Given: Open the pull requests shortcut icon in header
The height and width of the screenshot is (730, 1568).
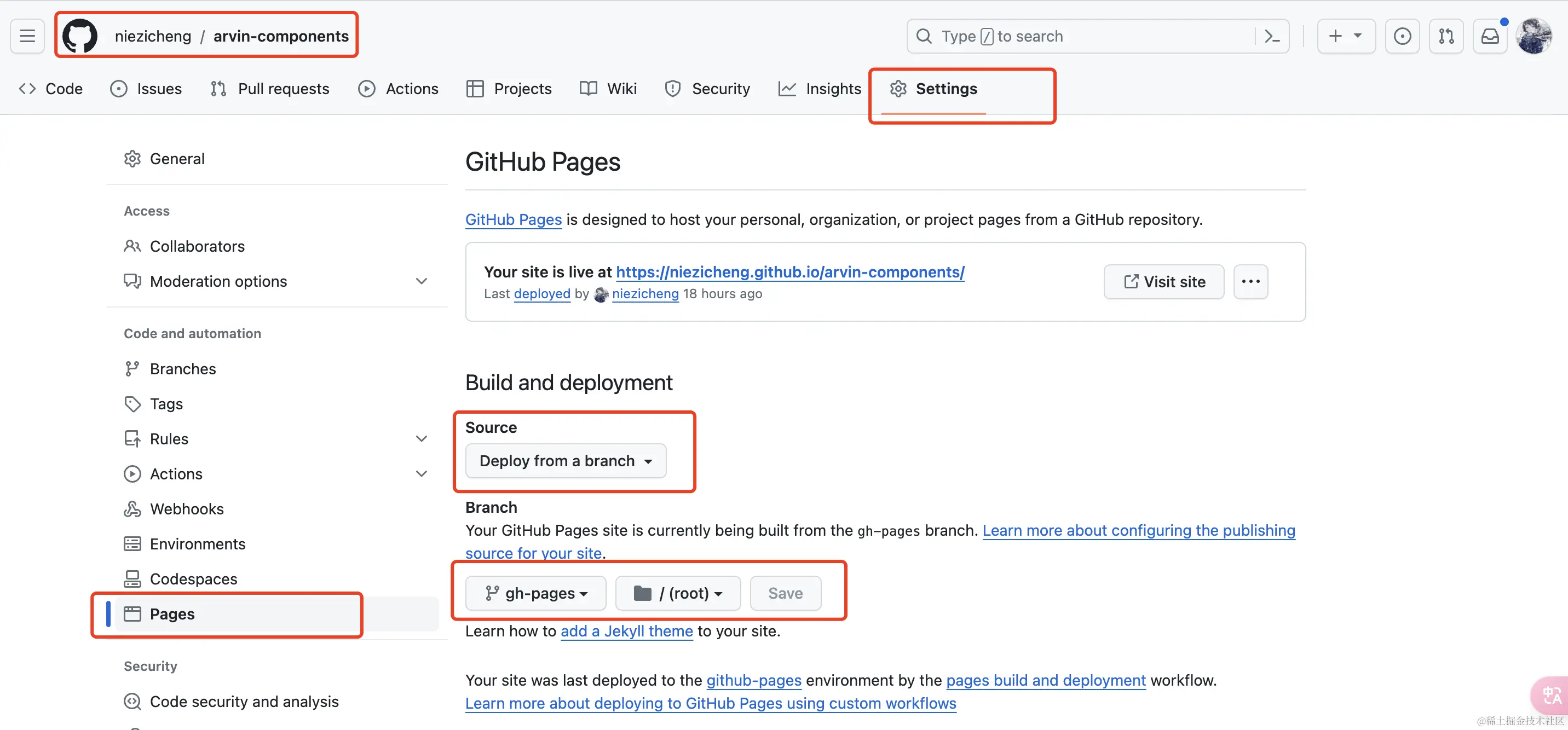Looking at the screenshot, I should tap(1446, 37).
